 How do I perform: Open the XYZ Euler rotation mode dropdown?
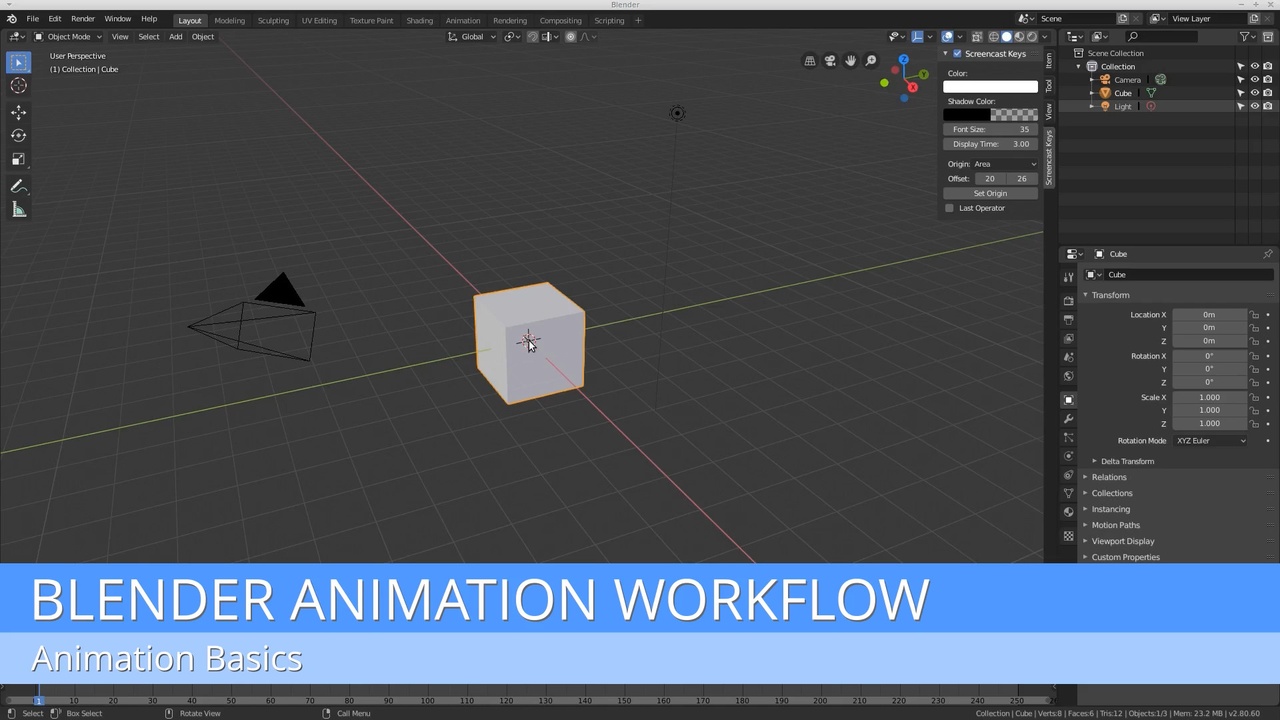click(x=1210, y=441)
